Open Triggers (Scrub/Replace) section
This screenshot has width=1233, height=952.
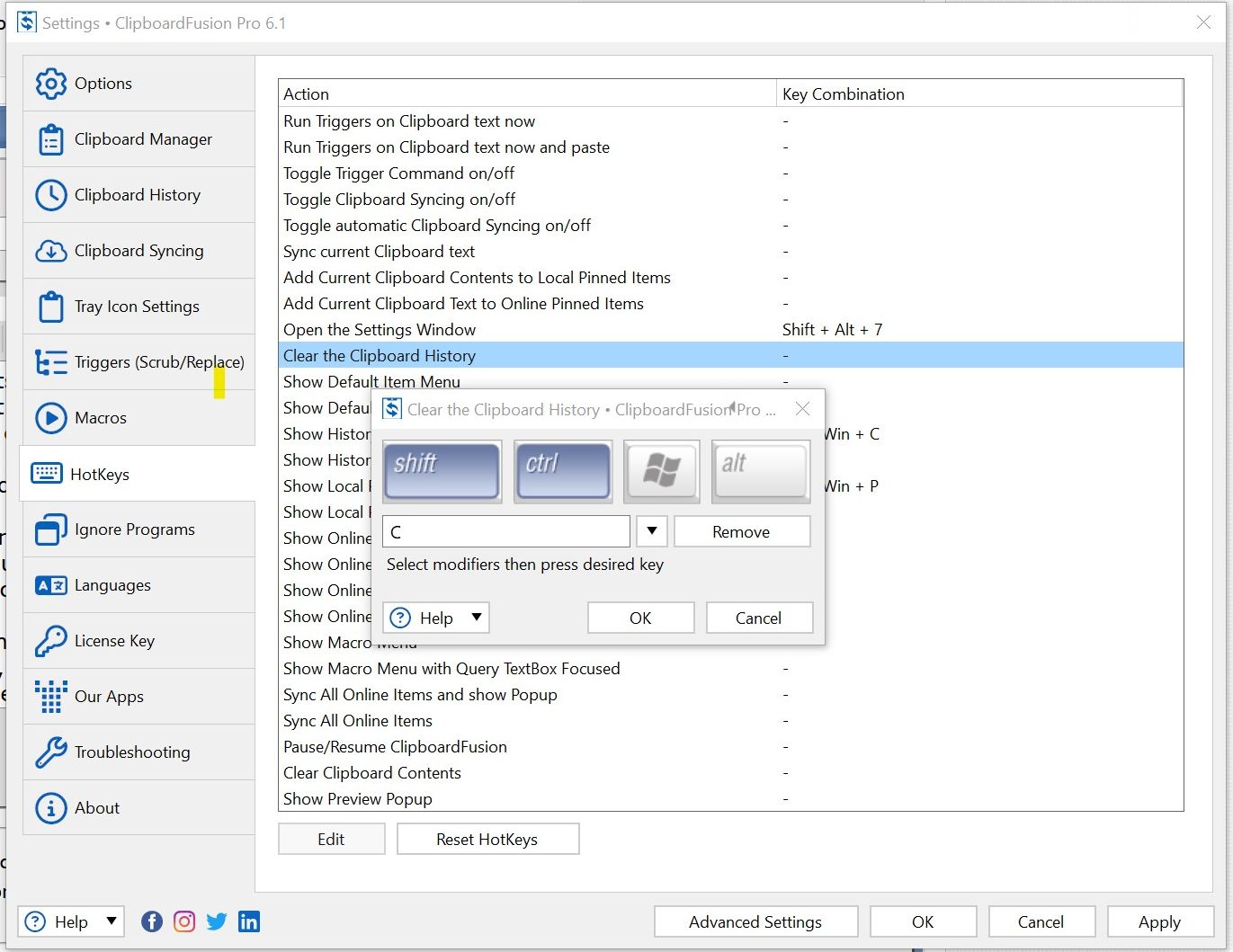tap(138, 362)
